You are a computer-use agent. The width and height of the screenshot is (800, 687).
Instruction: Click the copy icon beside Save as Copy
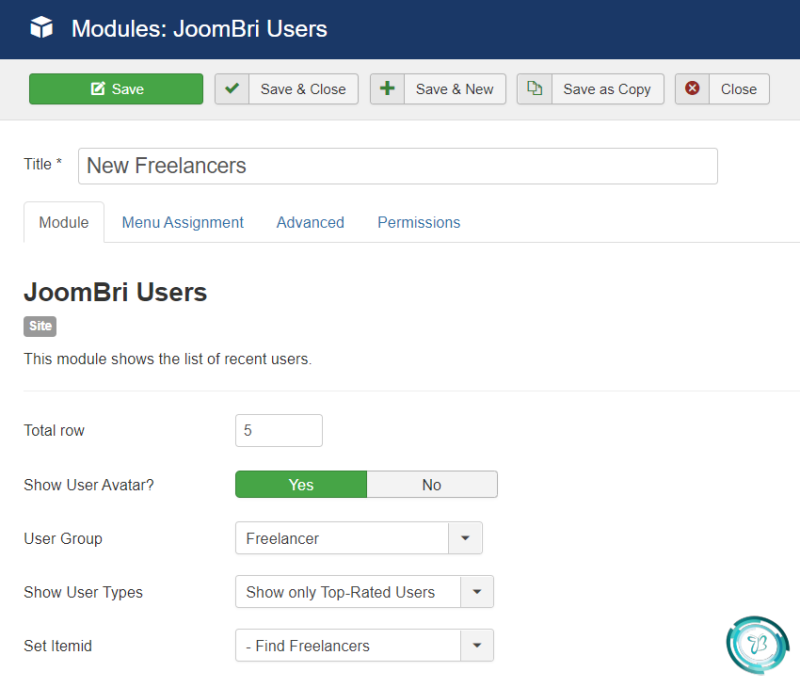tap(534, 88)
